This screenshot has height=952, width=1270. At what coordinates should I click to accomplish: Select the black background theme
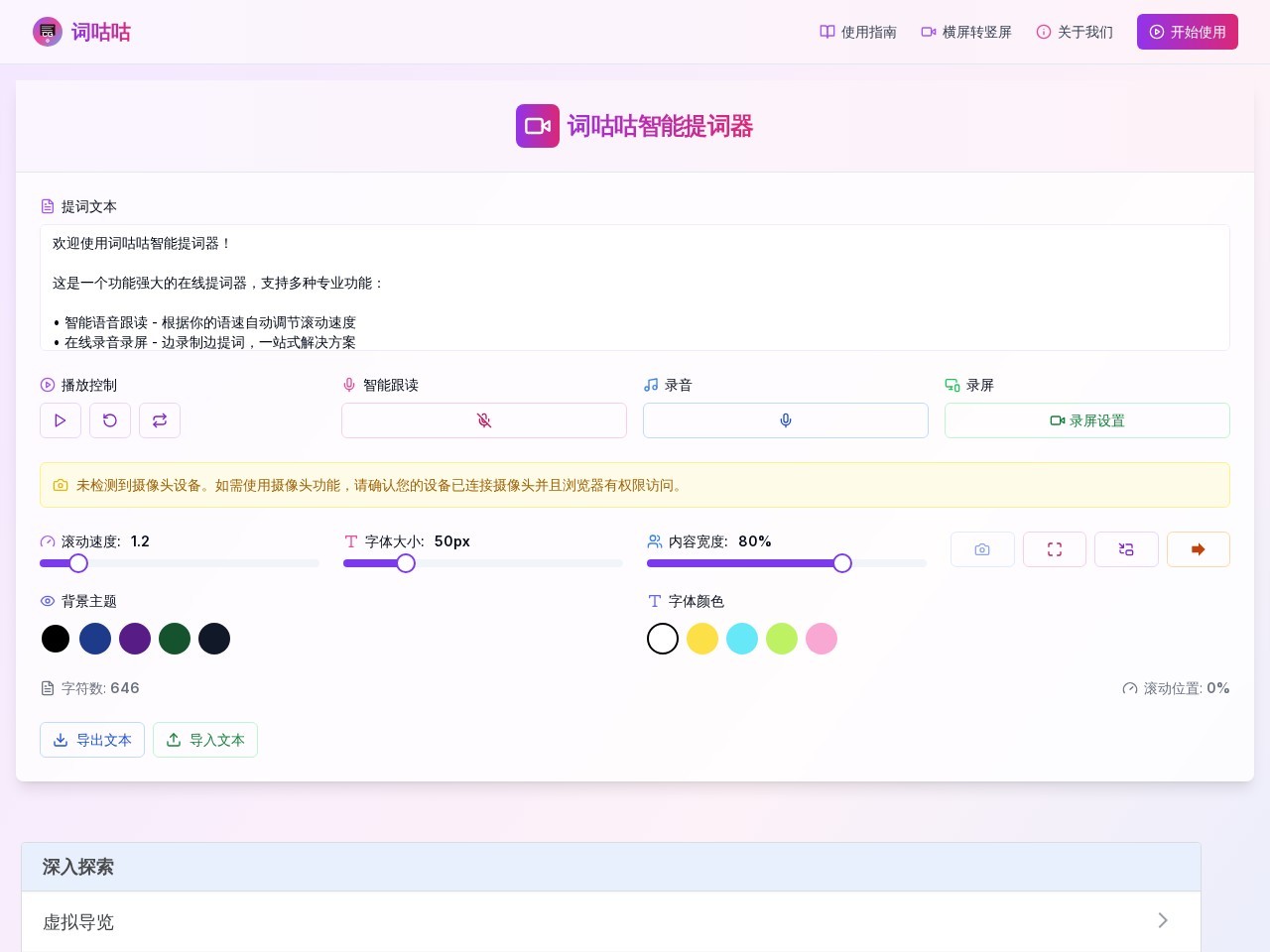(x=56, y=639)
